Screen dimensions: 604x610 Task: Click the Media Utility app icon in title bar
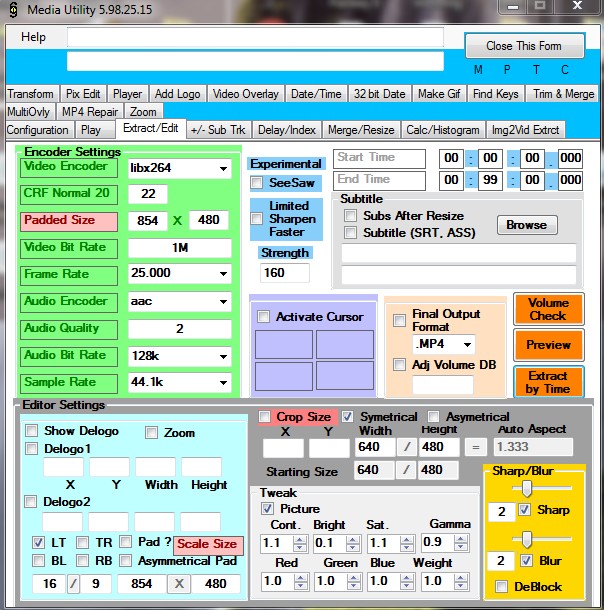tap(13, 10)
